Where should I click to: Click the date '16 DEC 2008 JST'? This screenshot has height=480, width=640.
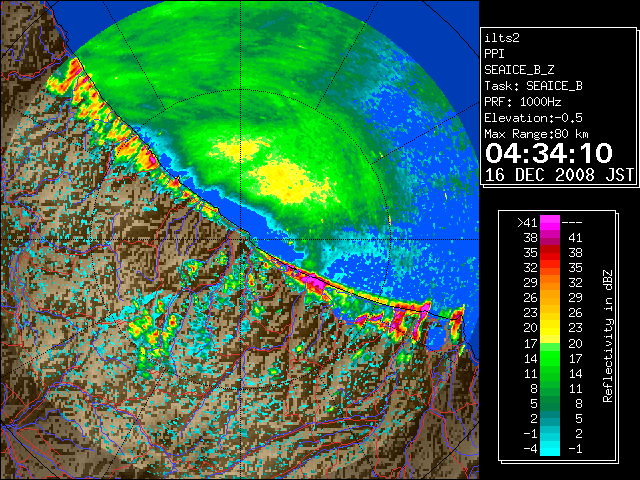click(x=560, y=175)
